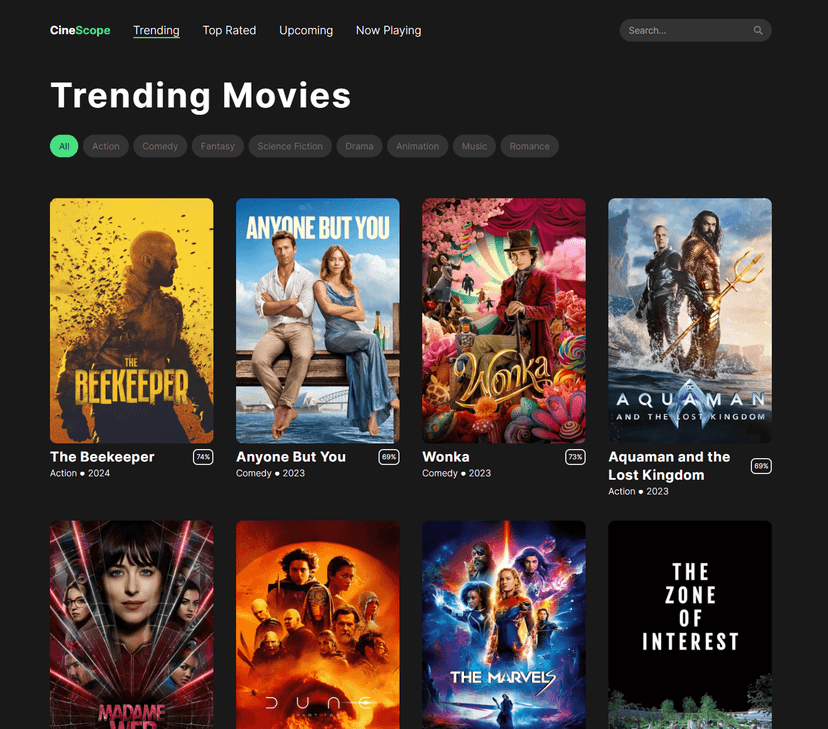Open the Upcoming tab
This screenshot has height=729, width=828.
point(306,31)
